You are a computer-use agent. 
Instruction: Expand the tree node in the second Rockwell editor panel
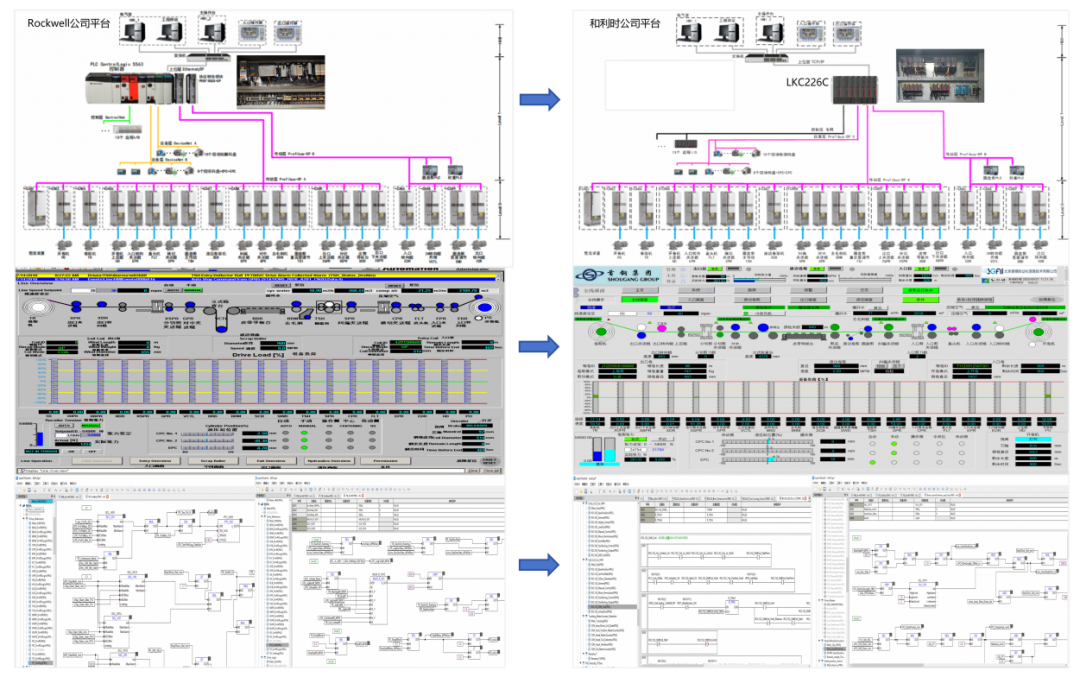pos(266,505)
